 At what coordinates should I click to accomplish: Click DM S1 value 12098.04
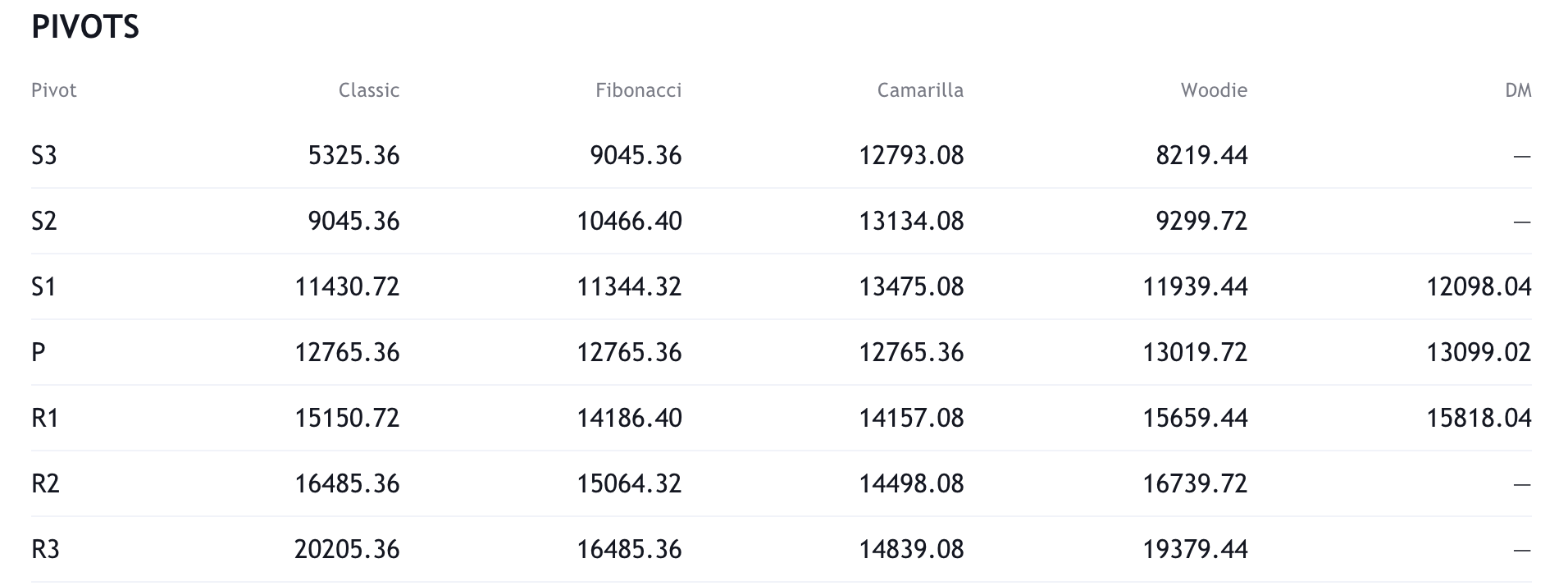1479,286
